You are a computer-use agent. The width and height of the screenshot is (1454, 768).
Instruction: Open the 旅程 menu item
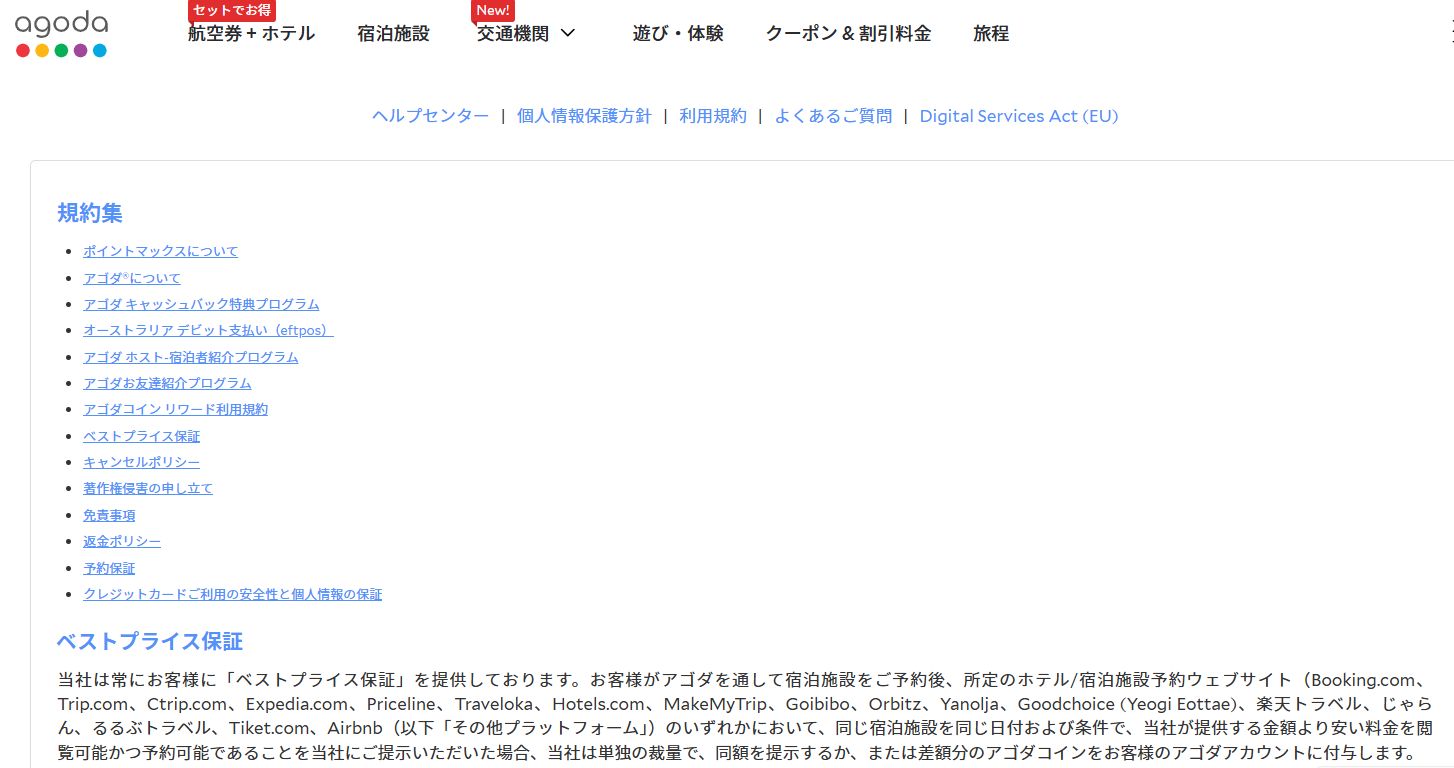tap(991, 33)
